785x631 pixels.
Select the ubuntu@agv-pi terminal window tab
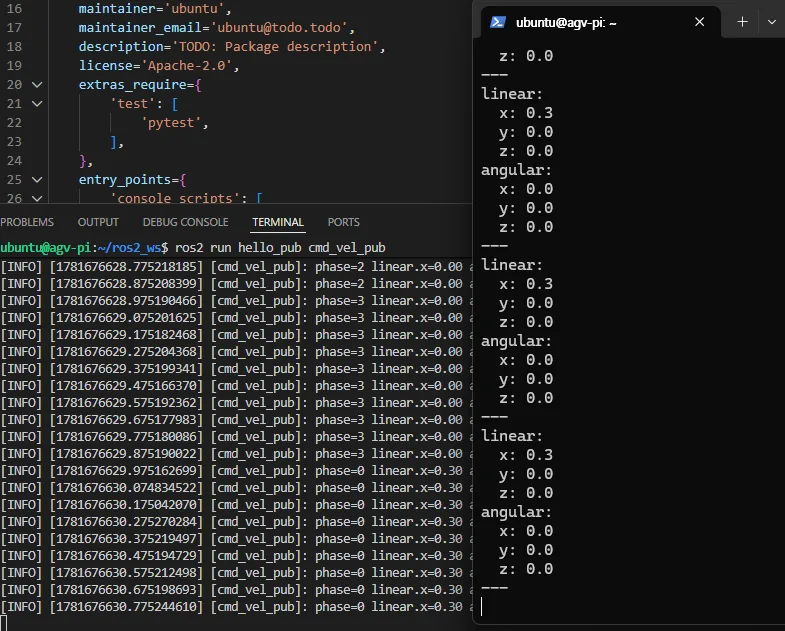pyautogui.click(x=601, y=23)
